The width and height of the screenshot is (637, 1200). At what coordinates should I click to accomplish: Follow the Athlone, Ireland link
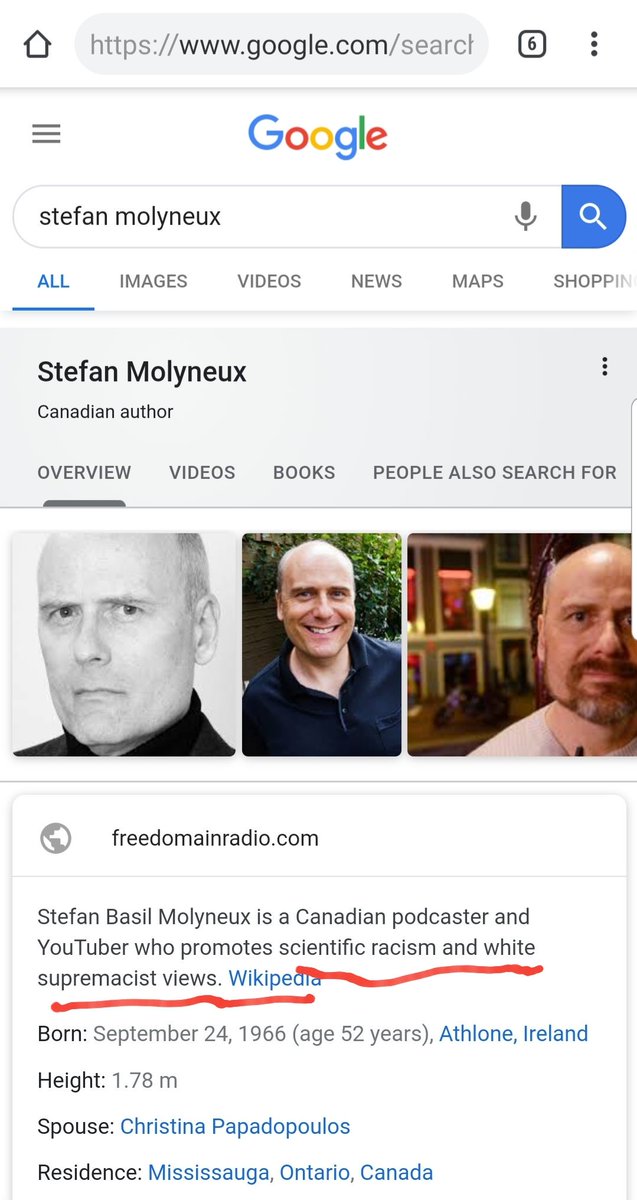click(x=514, y=1034)
